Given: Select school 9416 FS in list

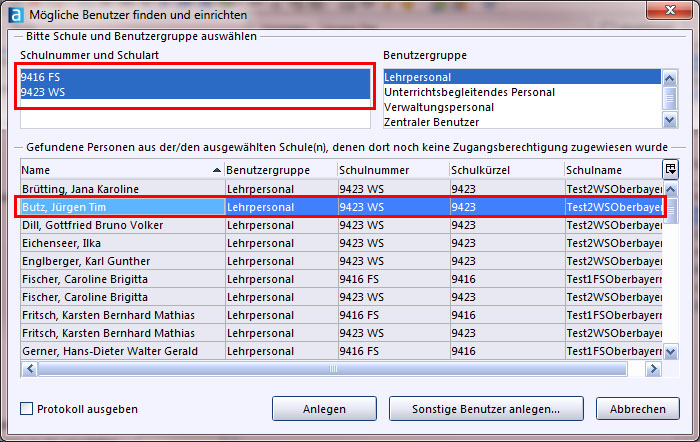Looking at the screenshot, I should 195,77.
